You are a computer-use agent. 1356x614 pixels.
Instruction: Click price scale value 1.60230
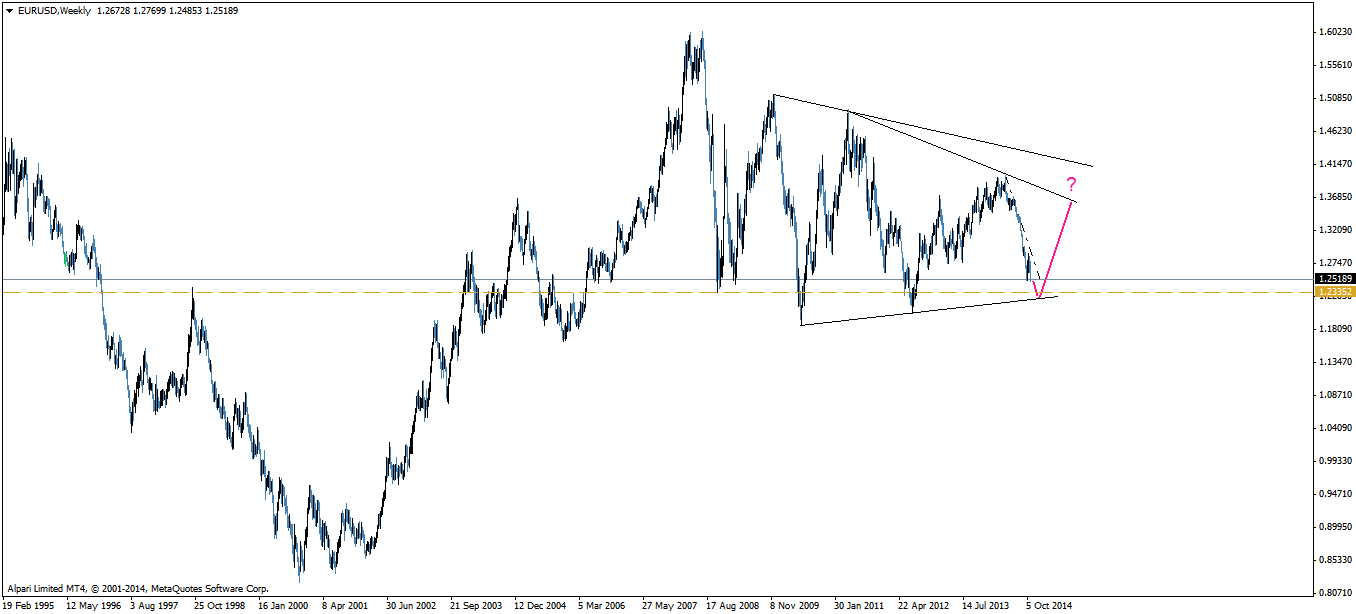[x=1337, y=32]
